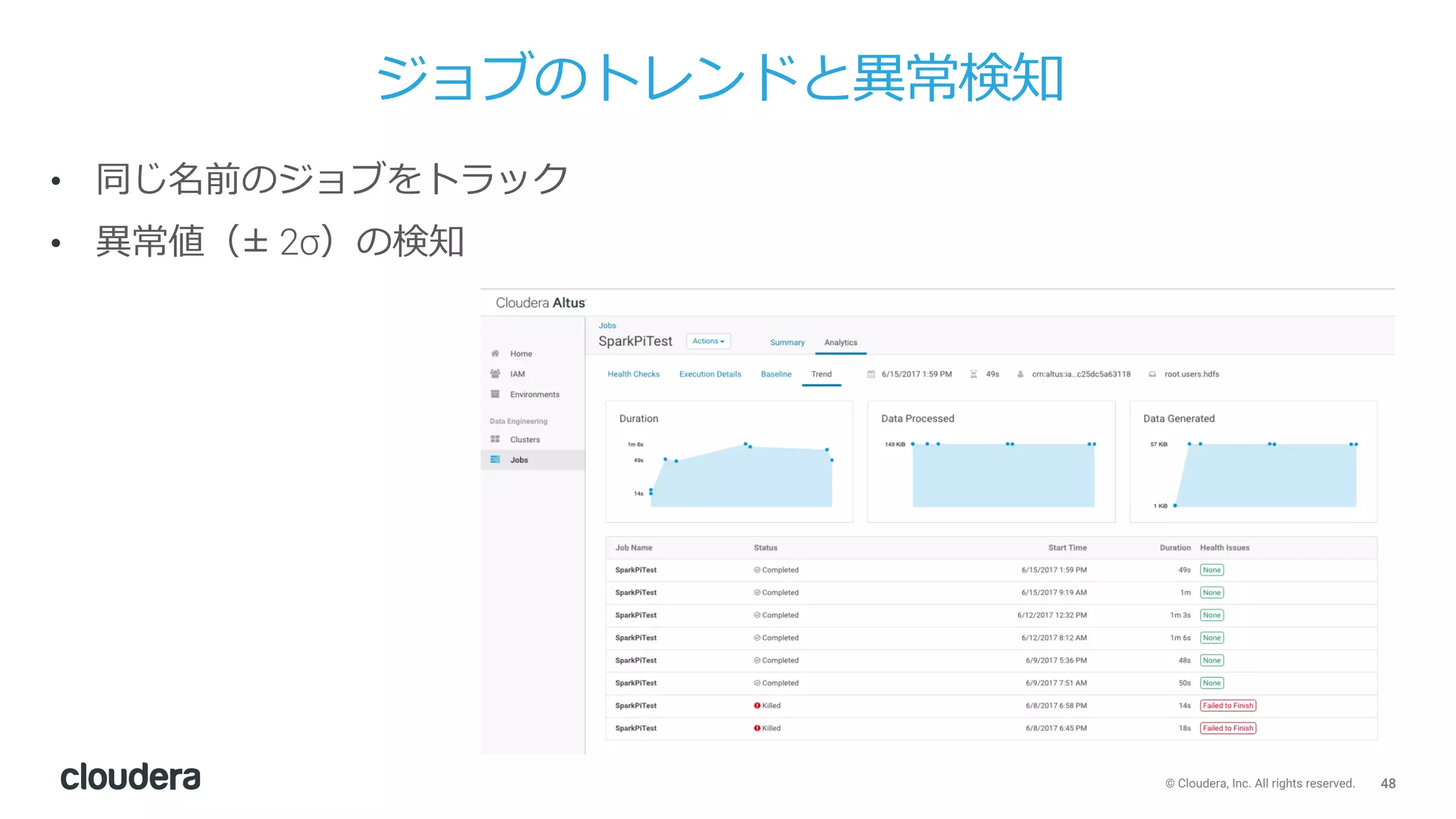Click the Duration column header in table
This screenshot has width=1456, height=819.
point(1175,548)
